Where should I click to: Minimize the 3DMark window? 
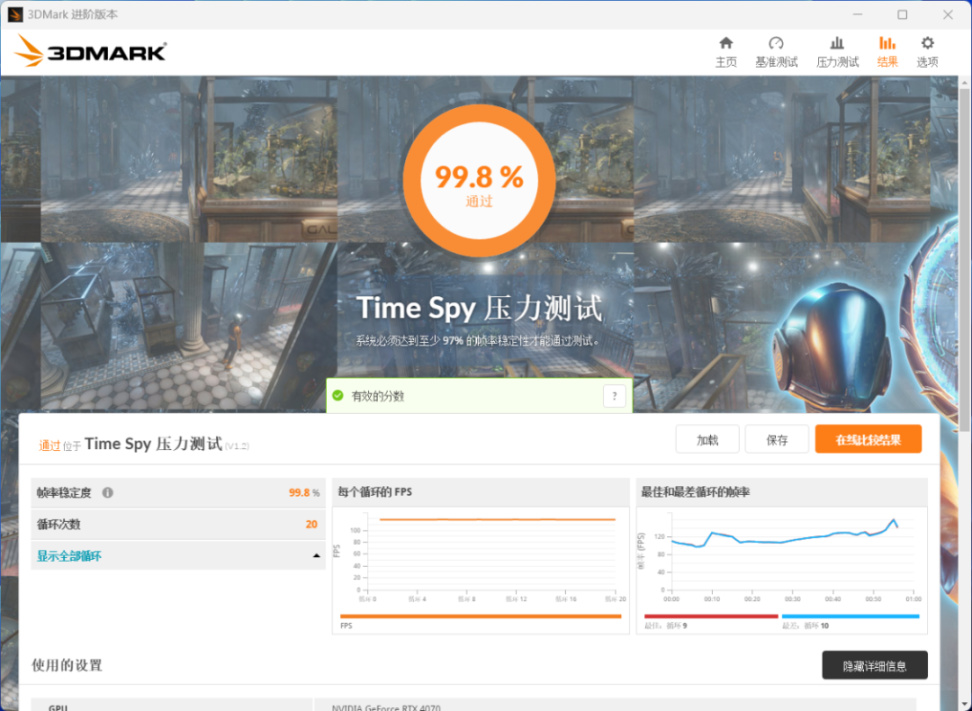[x=857, y=14]
